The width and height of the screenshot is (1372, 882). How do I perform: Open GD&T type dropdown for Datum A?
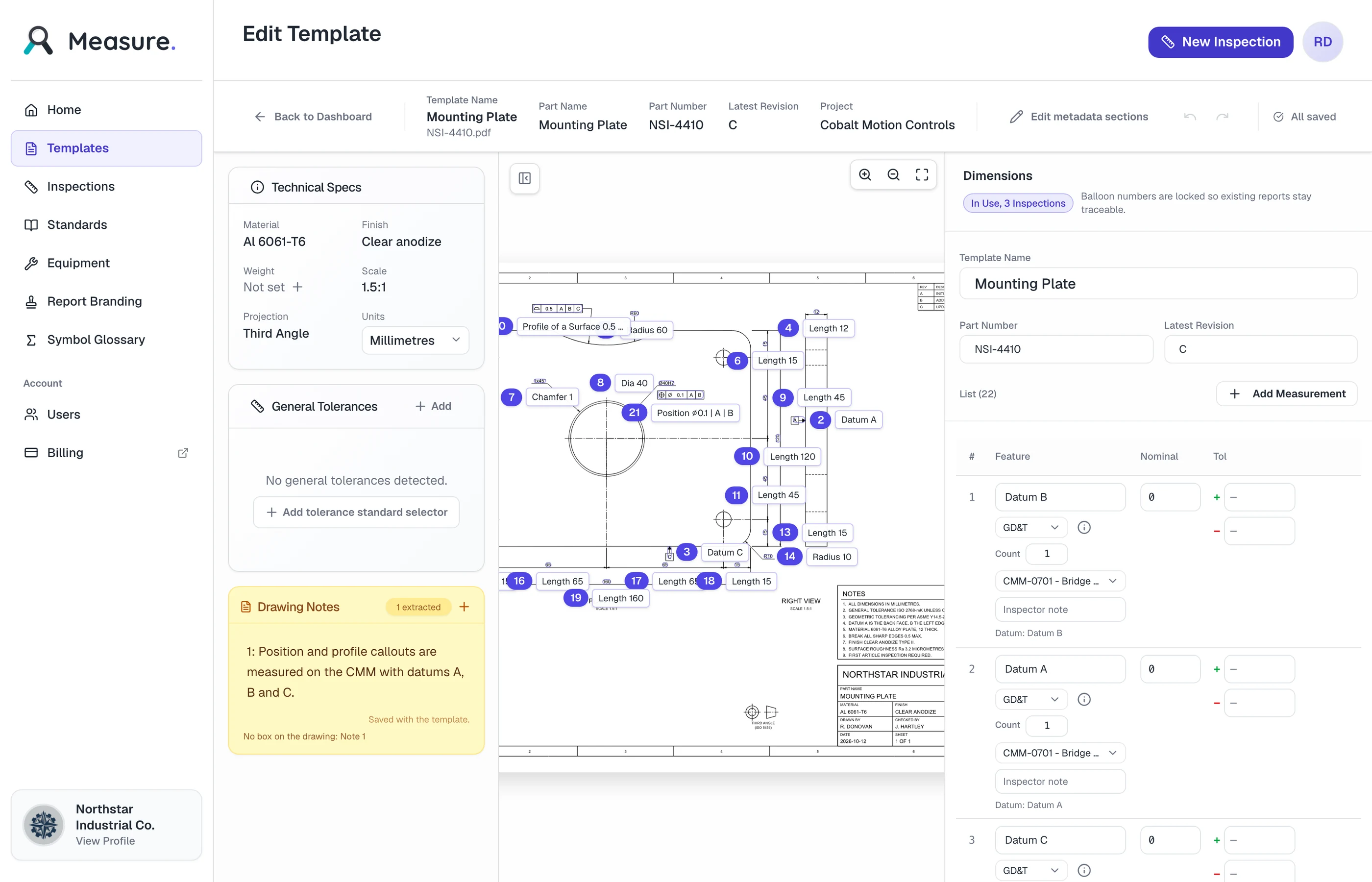[x=1031, y=699]
